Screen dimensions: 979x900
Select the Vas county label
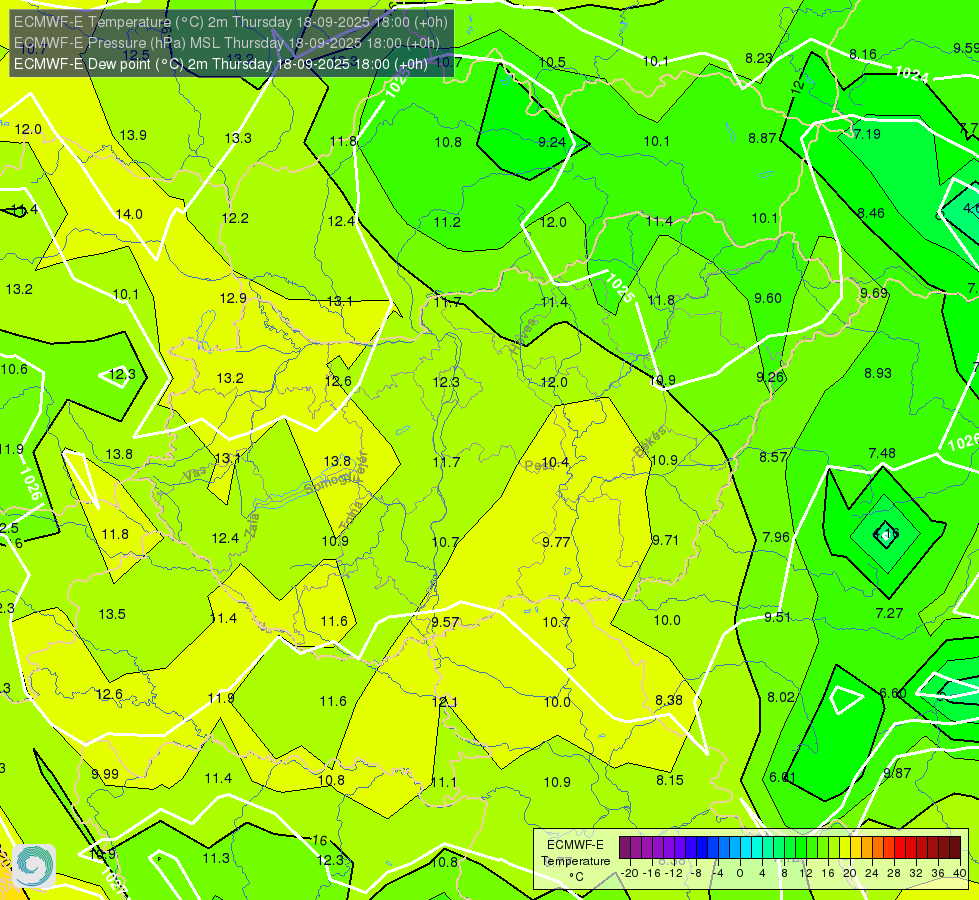(195, 475)
